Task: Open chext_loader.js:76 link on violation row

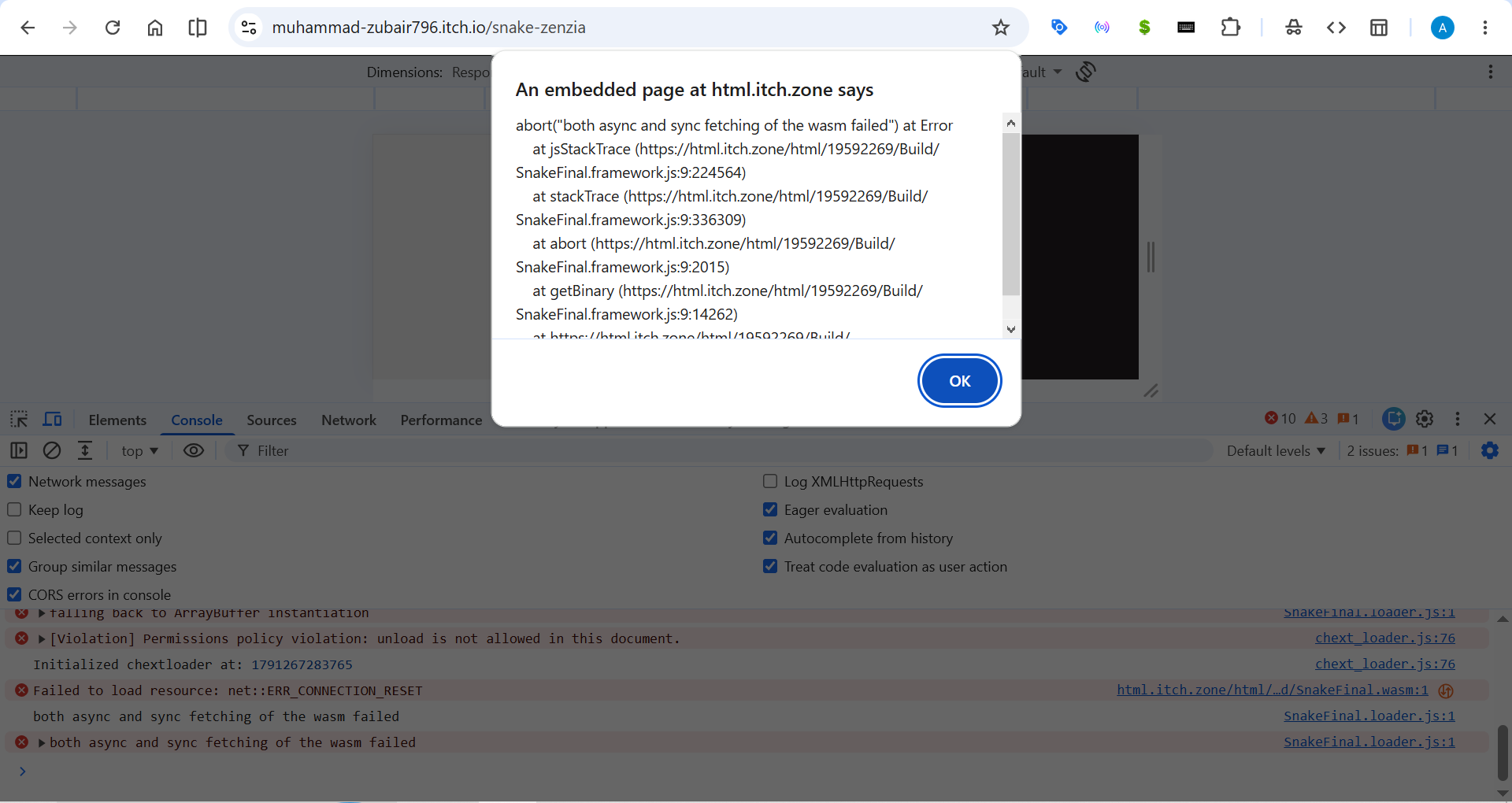Action: coord(1385,638)
